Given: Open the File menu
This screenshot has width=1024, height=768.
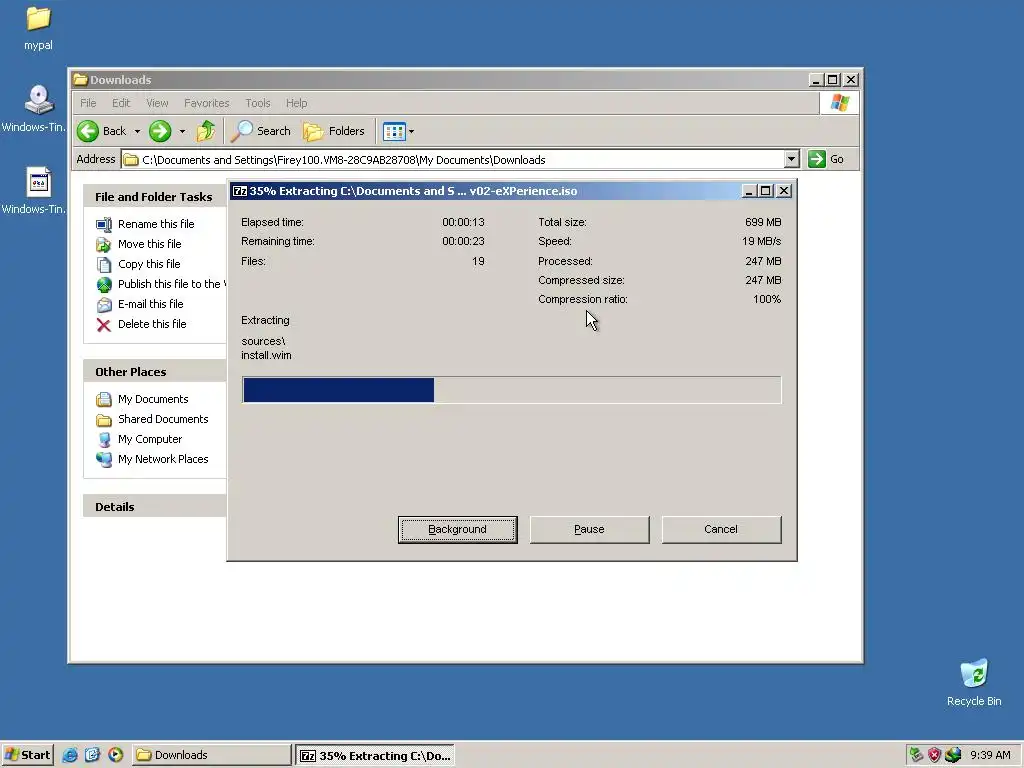Looking at the screenshot, I should 88,103.
